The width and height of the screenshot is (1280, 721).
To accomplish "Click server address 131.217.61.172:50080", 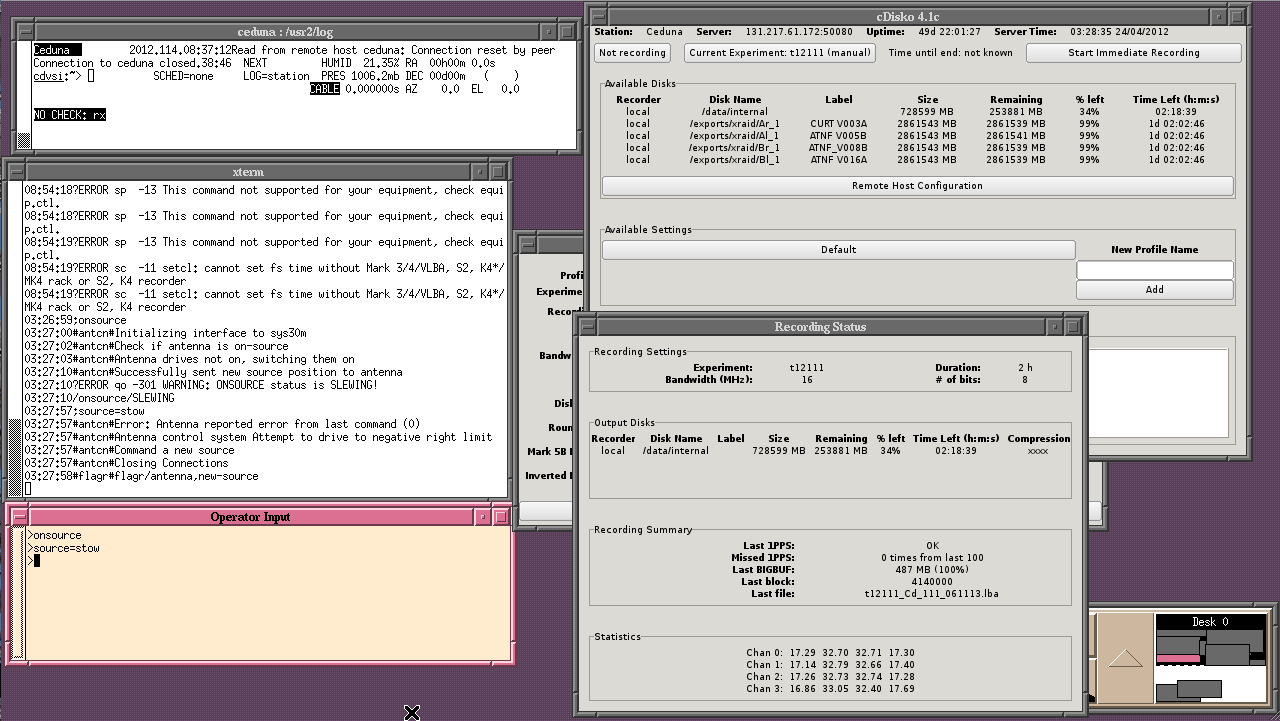I will coord(799,32).
